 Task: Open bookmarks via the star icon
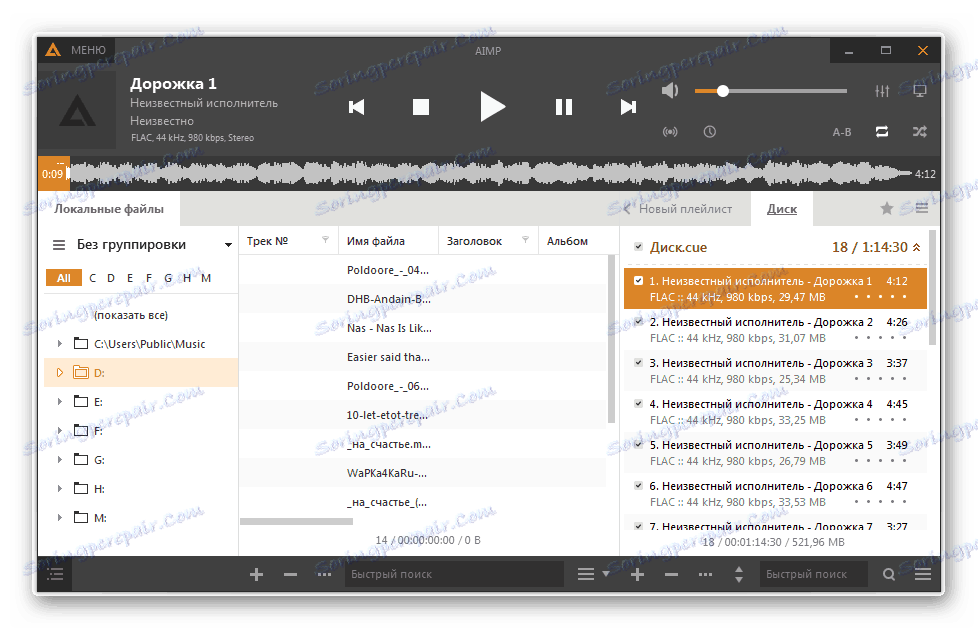click(886, 209)
